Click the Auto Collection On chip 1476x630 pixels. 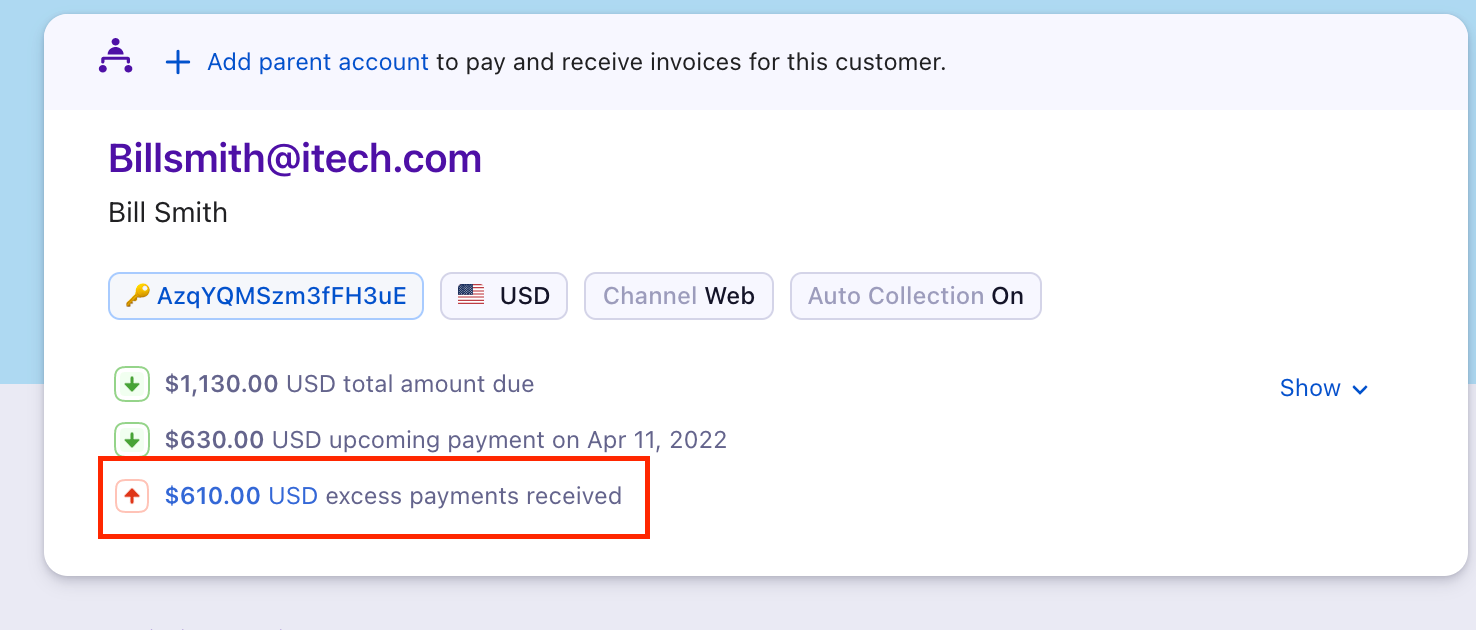pyautogui.click(x=915, y=296)
